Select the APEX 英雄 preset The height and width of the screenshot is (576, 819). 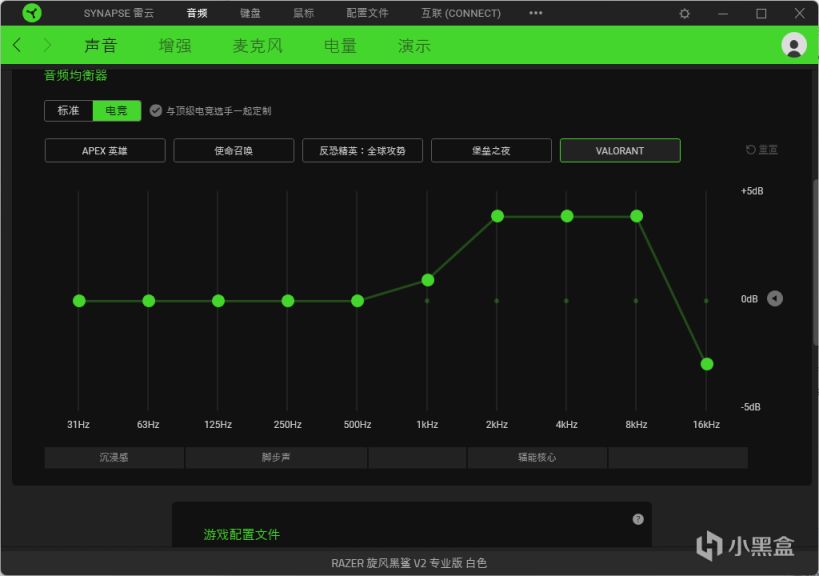click(x=105, y=150)
